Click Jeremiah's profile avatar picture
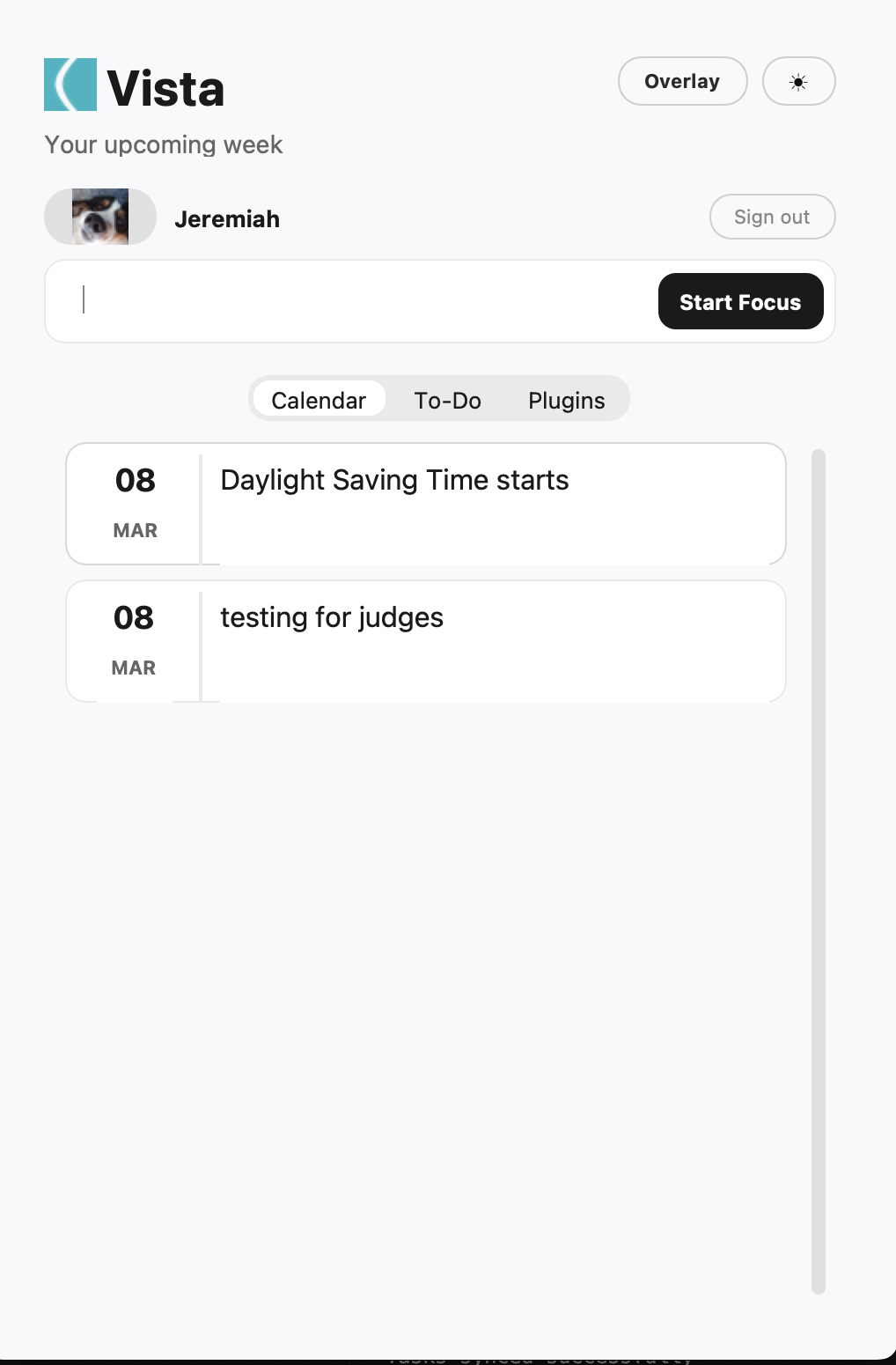Viewport: 896px width, 1365px height. (x=100, y=217)
